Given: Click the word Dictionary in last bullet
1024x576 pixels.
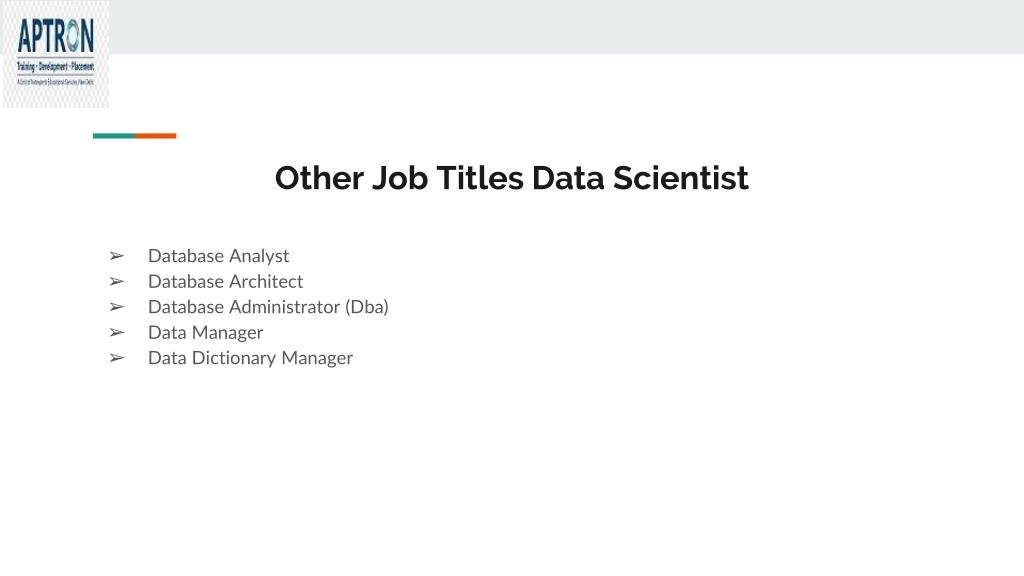Looking at the screenshot, I should (x=234, y=358).
